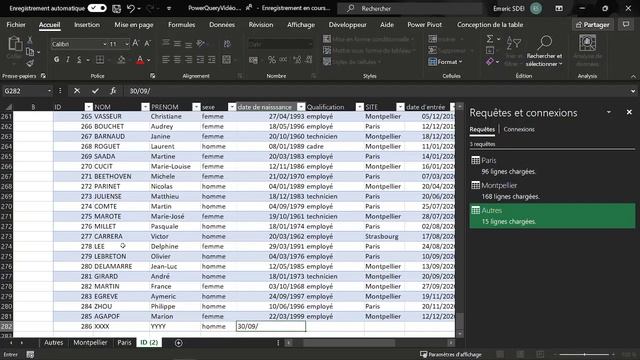The height and width of the screenshot is (360, 640).
Task: Switch to the Autres sheet tab
Action: tap(53, 342)
